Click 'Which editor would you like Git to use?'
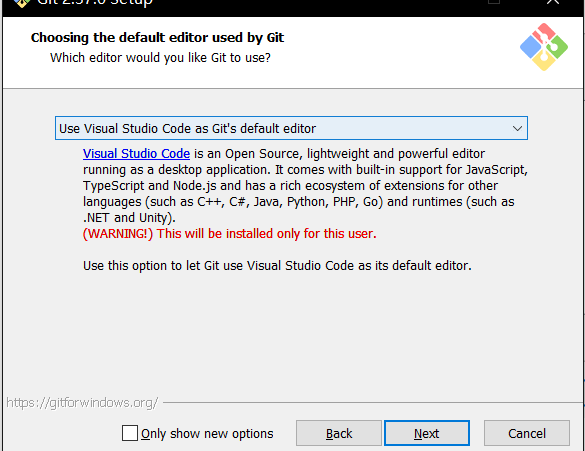This screenshot has width=585, height=451. pyautogui.click(x=160, y=58)
